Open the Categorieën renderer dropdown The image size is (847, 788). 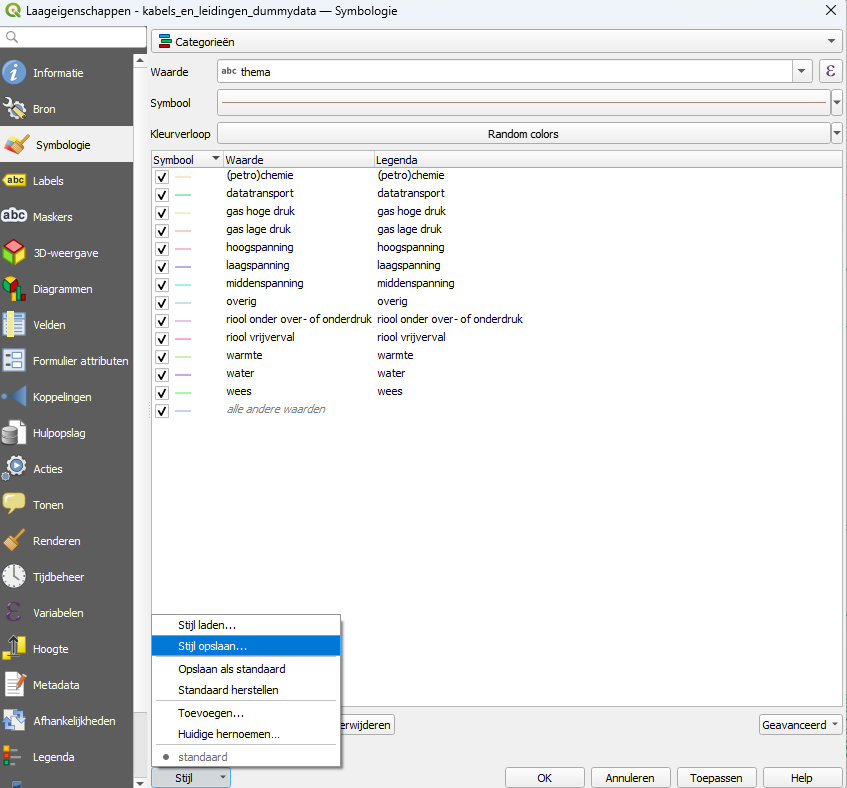coord(496,42)
